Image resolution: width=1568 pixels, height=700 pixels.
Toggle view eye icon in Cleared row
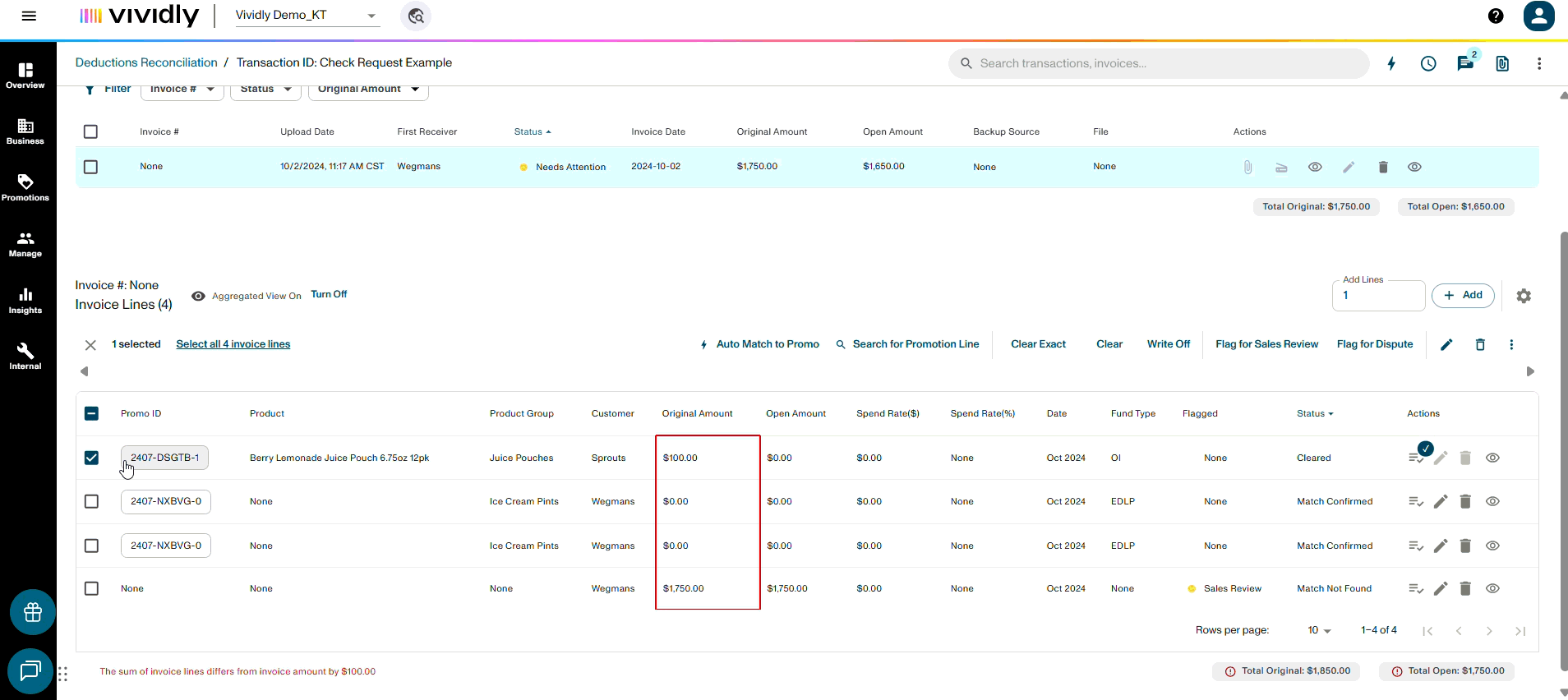pos(1493,458)
